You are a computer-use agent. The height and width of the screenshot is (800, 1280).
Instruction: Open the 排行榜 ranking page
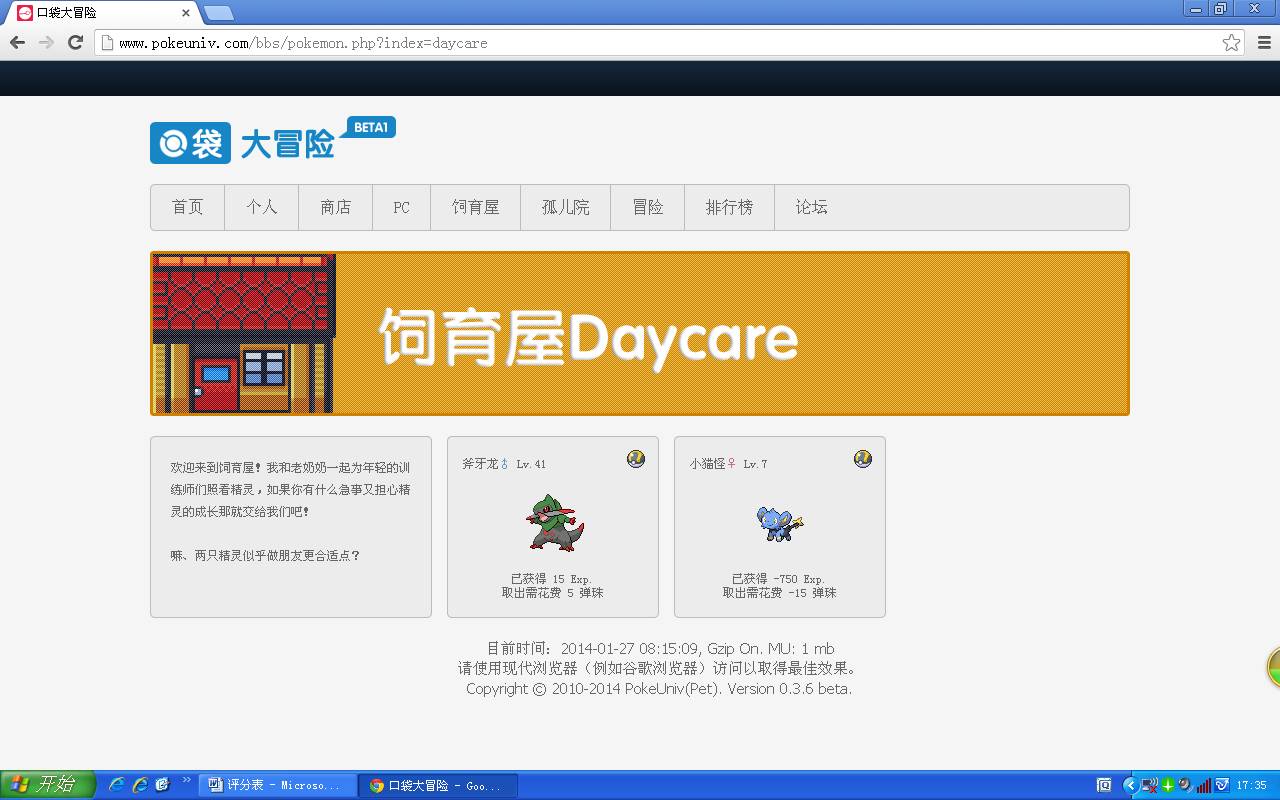click(x=729, y=207)
